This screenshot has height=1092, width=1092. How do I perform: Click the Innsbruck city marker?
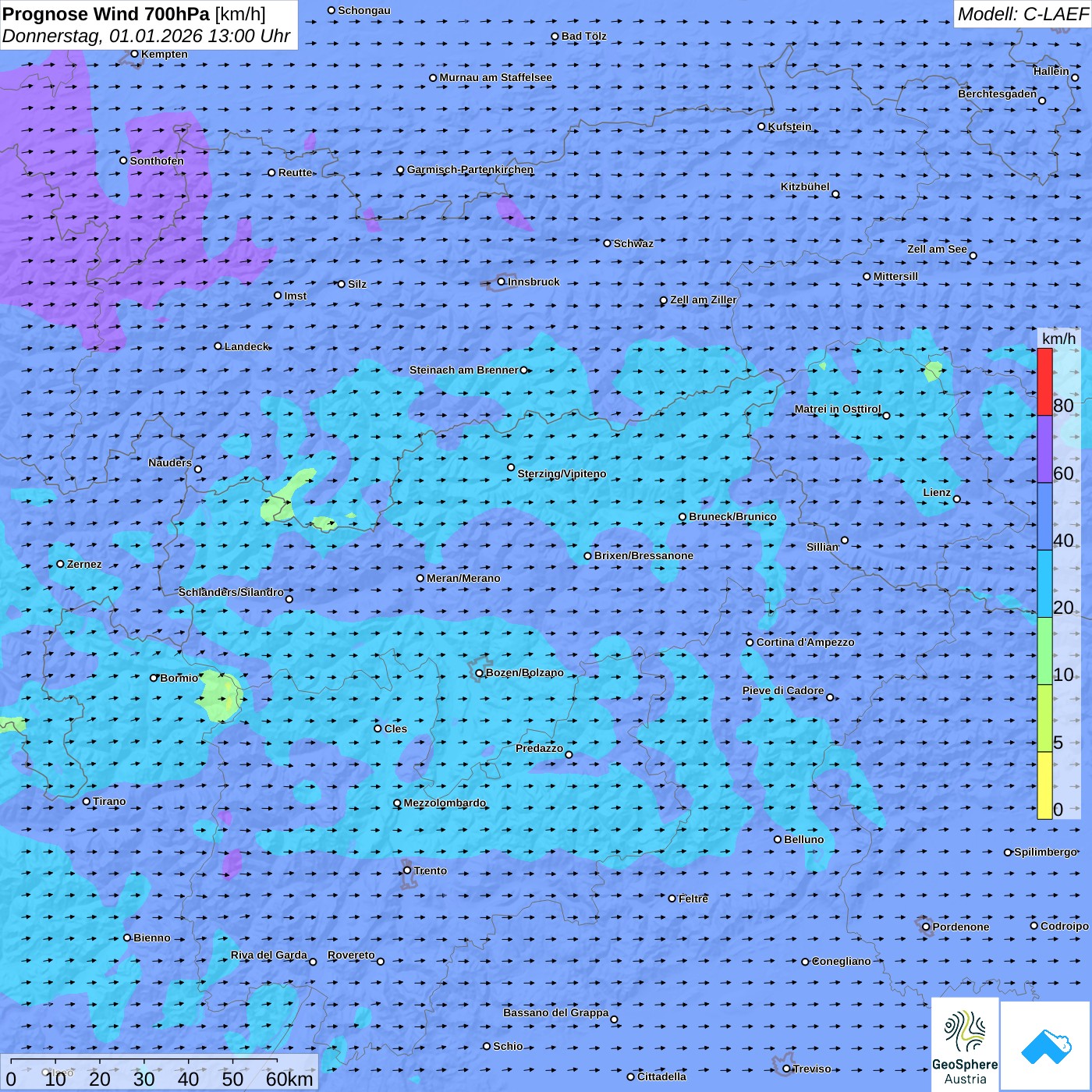coord(502,282)
